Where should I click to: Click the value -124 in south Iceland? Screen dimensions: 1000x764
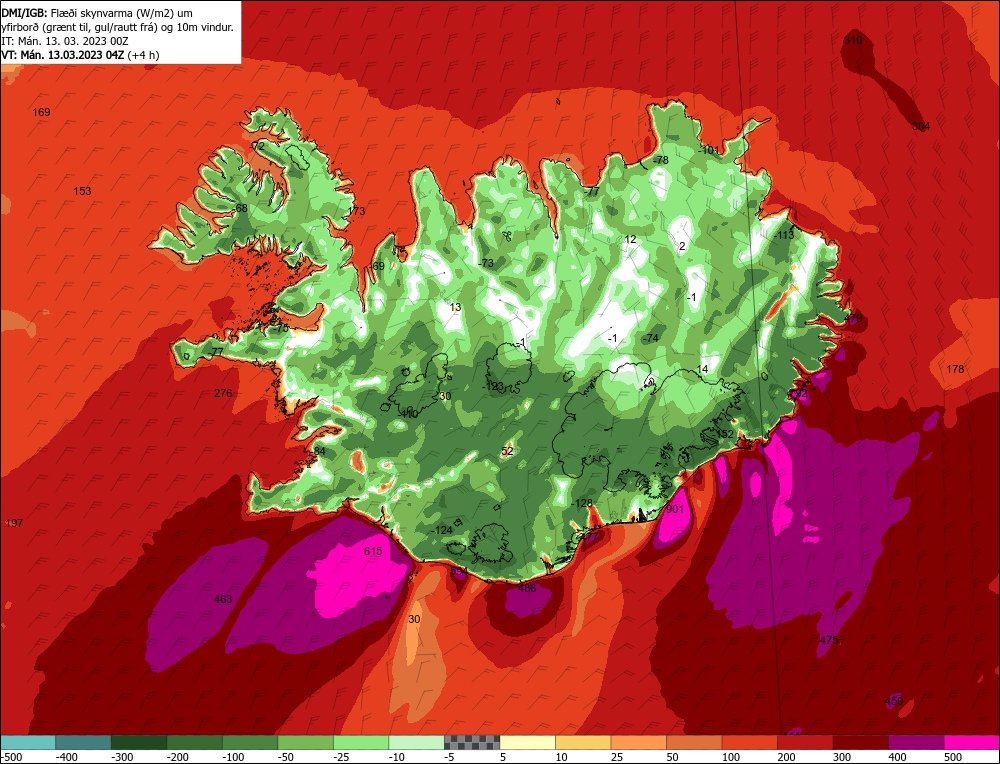(x=441, y=530)
